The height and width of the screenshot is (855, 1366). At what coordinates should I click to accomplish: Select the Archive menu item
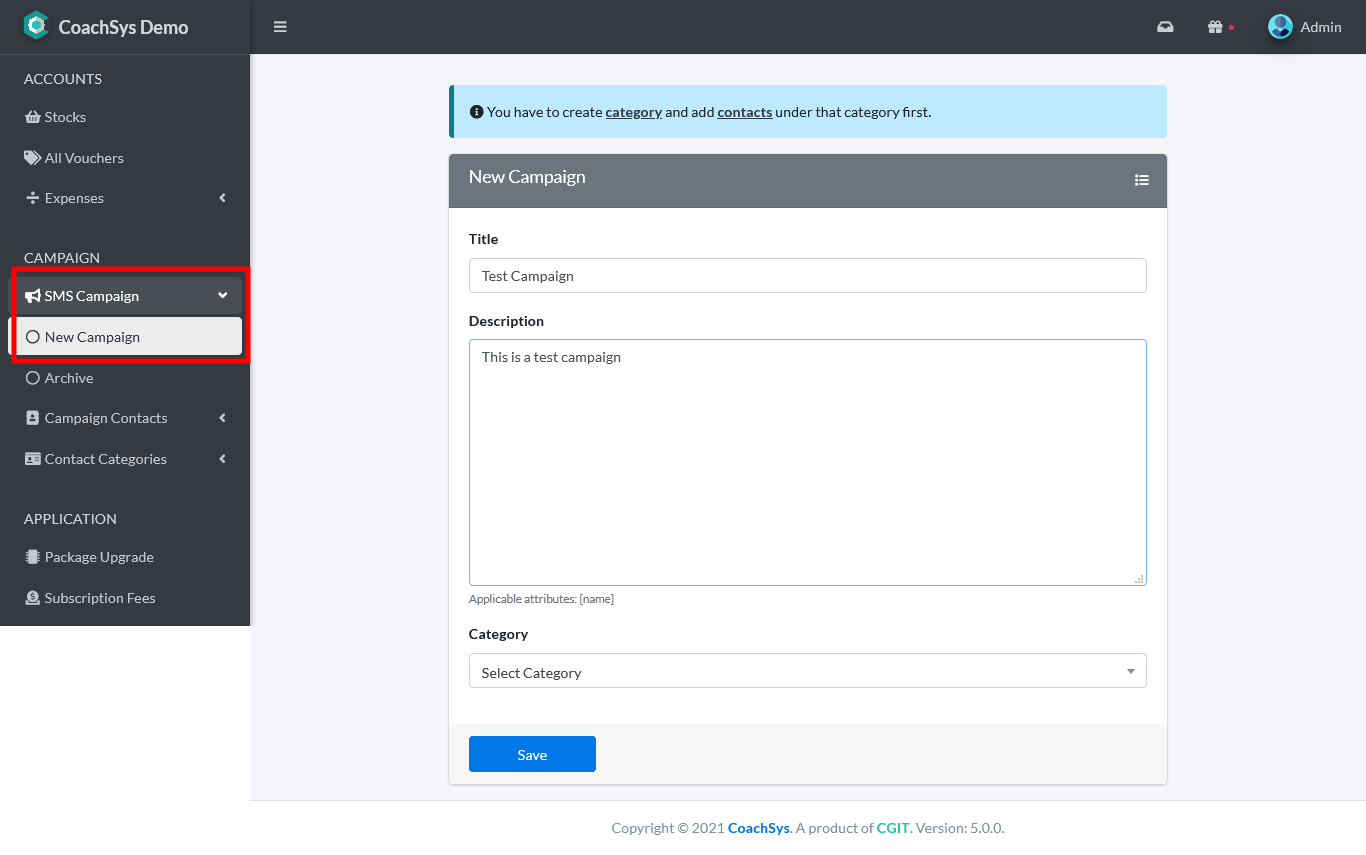69,378
